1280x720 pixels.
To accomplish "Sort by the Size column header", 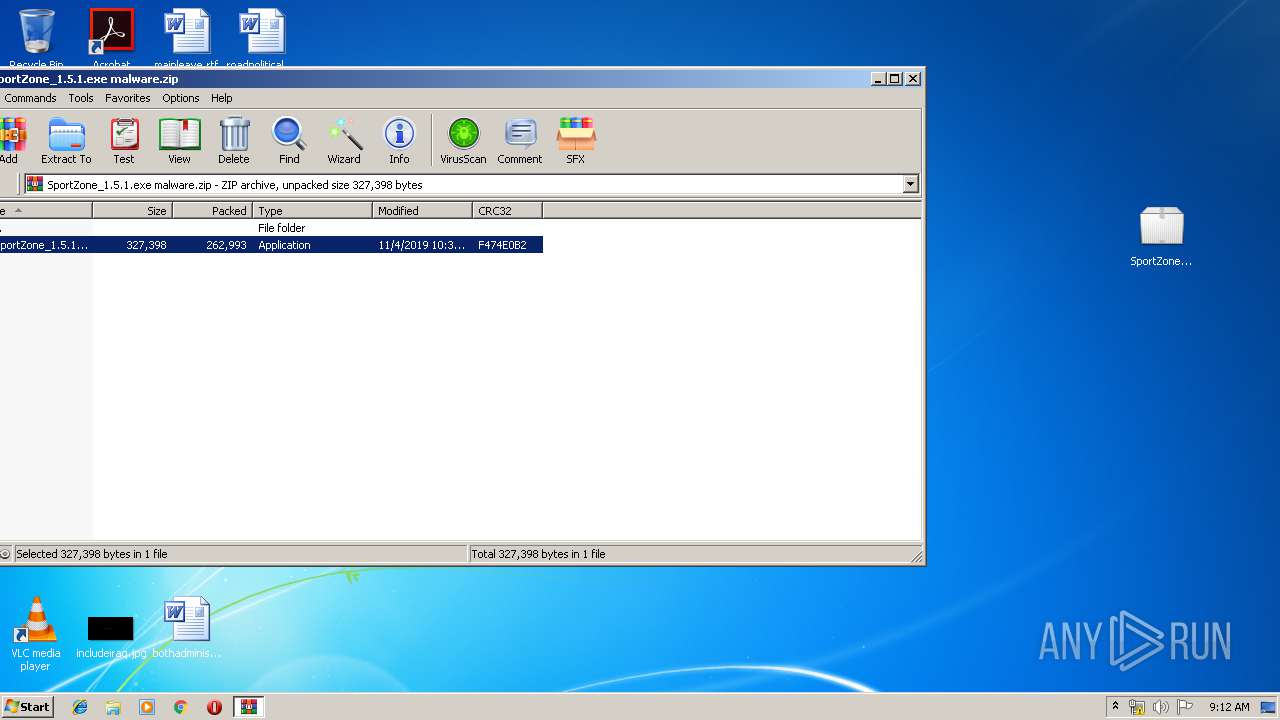I will (x=133, y=211).
